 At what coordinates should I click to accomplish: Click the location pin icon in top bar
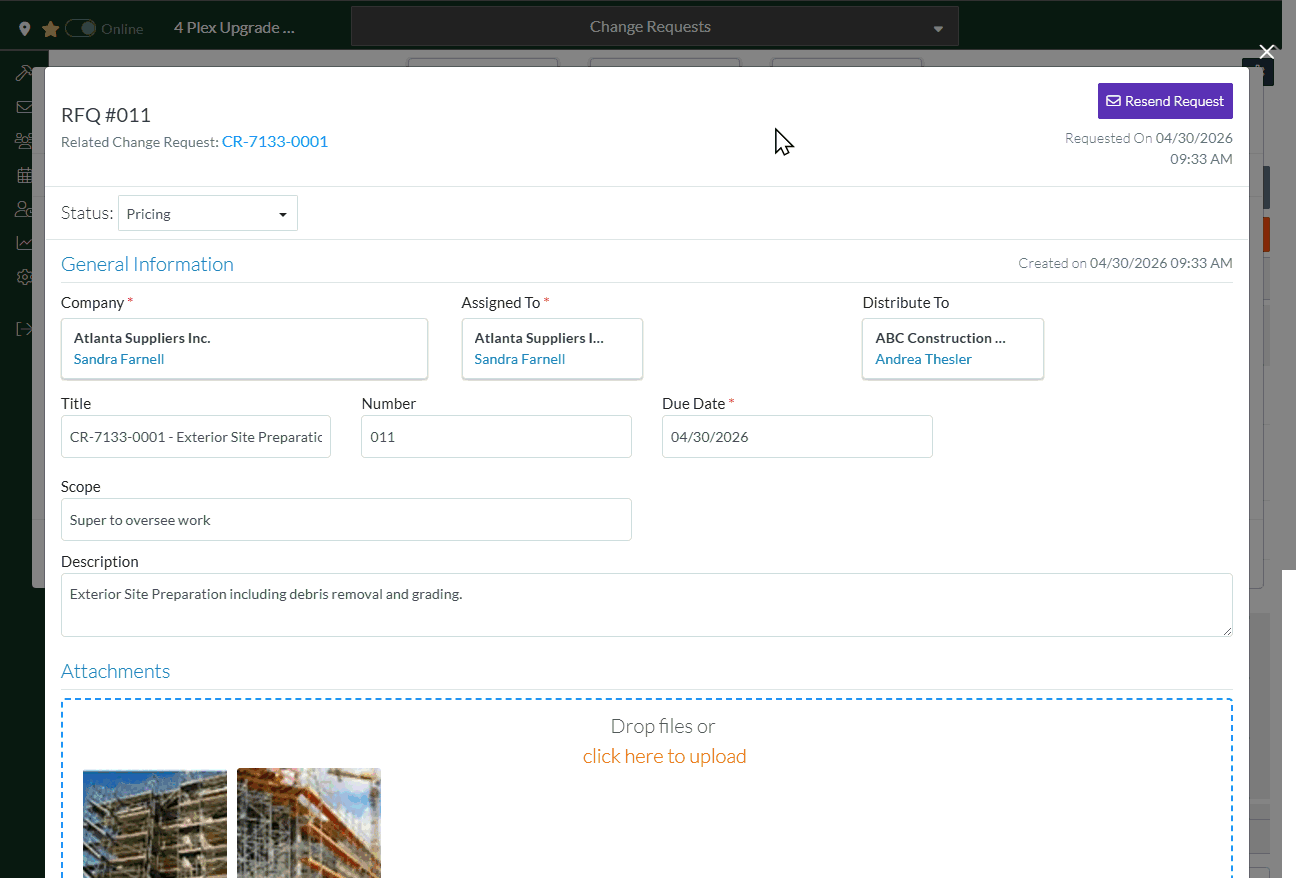click(25, 29)
